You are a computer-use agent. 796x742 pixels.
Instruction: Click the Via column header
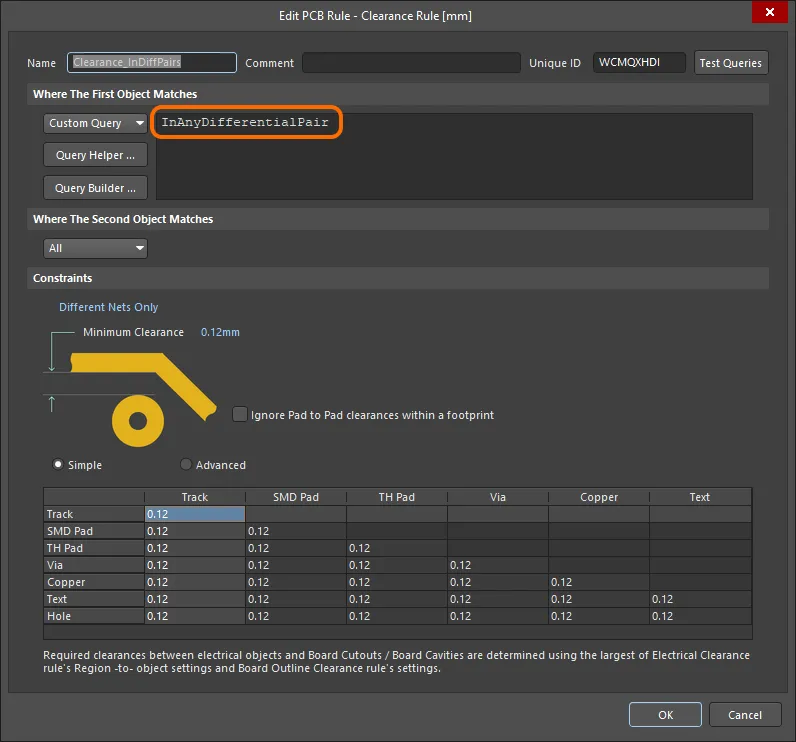pyautogui.click(x=498, y=497)
